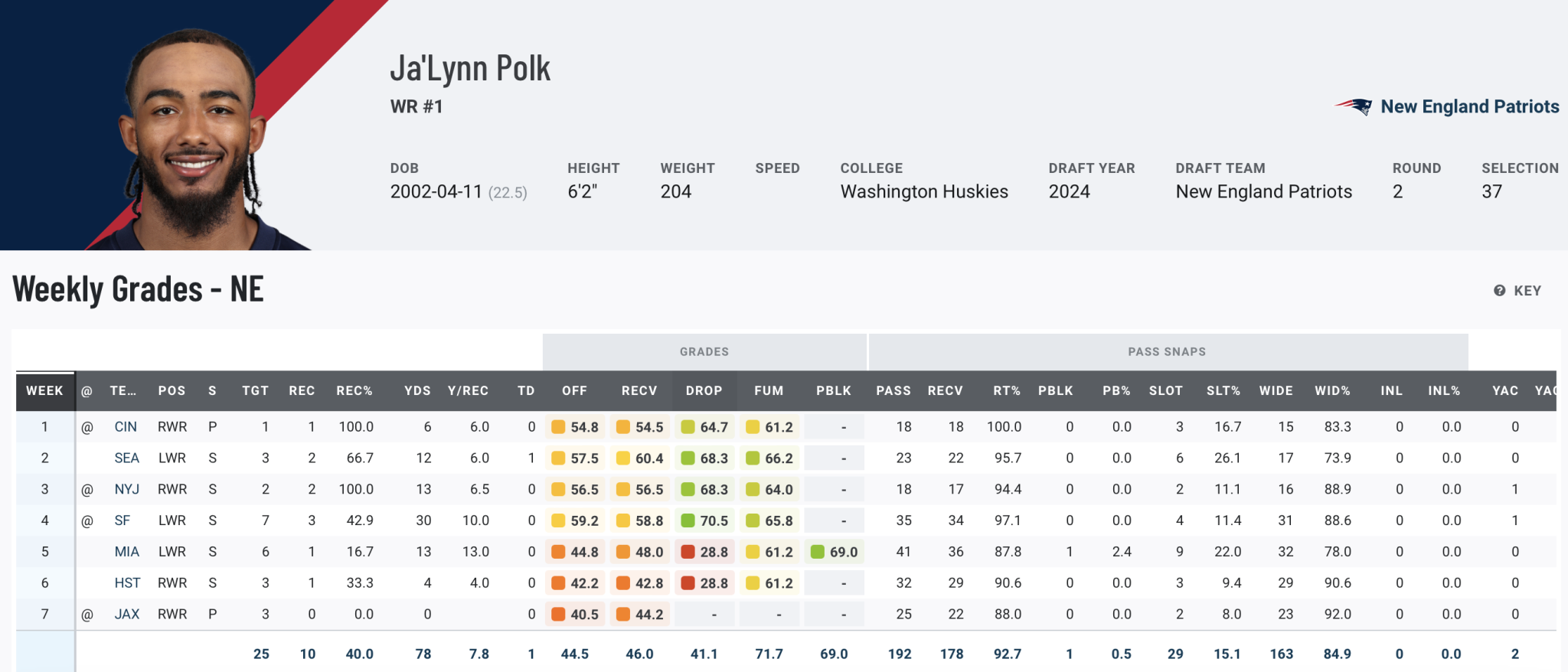Viewport: 1568px width, 672px height.
Task: Click the green 69.0 PBLK grade badge
Action: tap(835, 552)
